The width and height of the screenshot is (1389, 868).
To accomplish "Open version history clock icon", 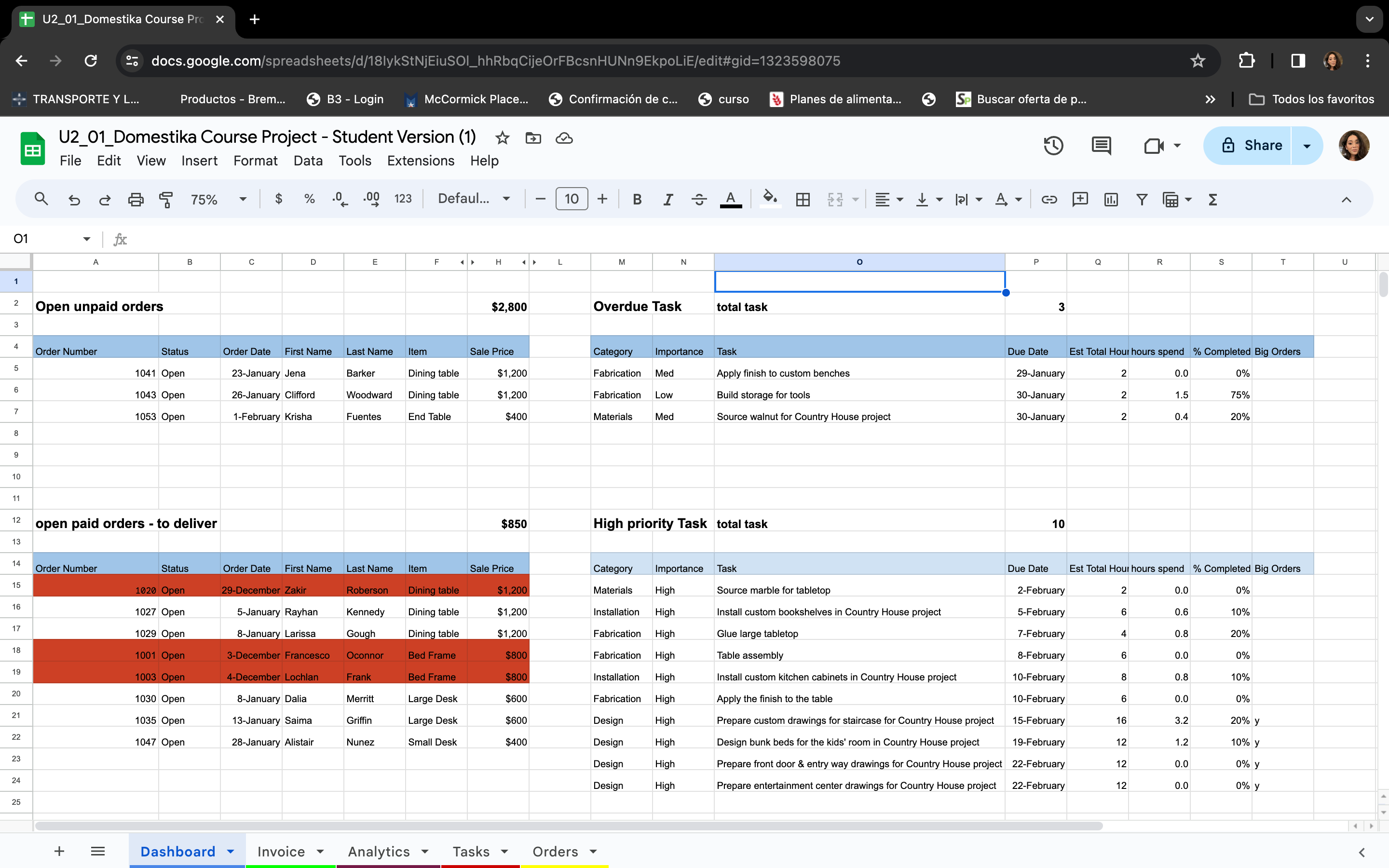I will (x=1053, y=145).
